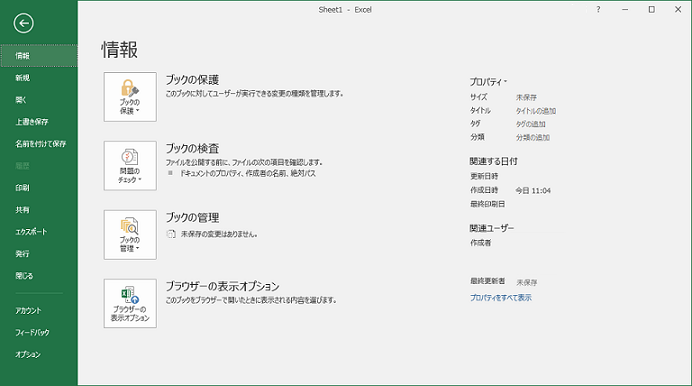Click タイトルの追加 field

coord(536,111)
